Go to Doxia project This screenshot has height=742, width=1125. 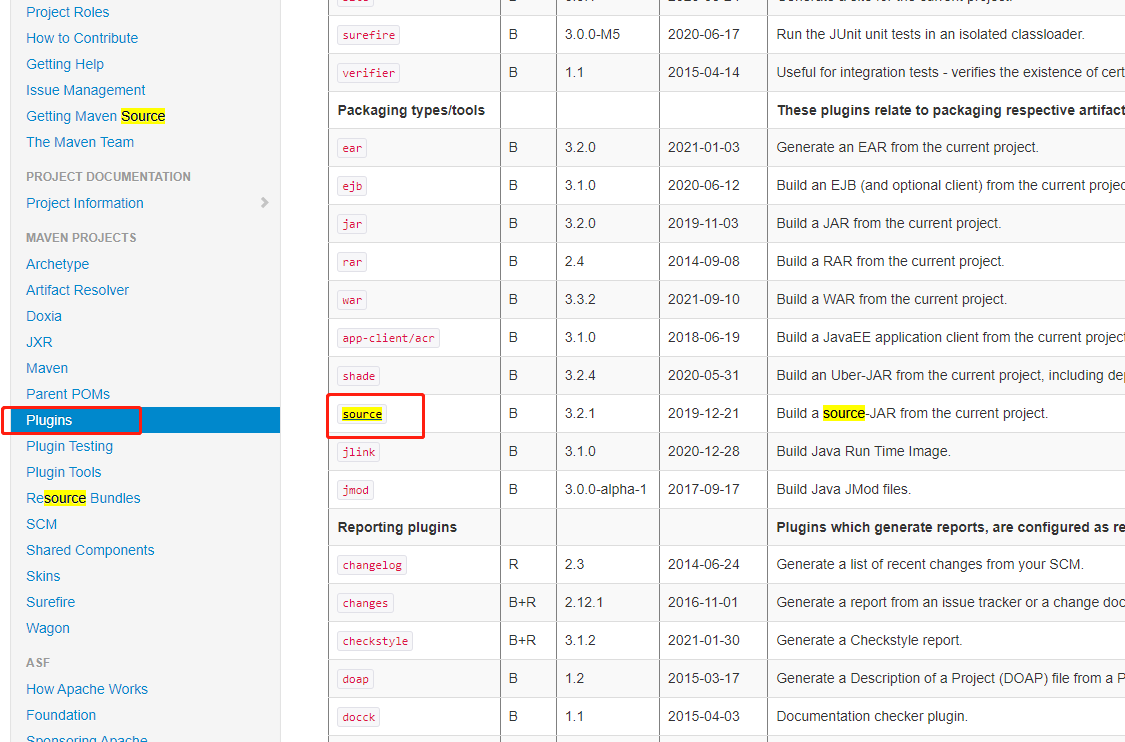coord(44,316)
